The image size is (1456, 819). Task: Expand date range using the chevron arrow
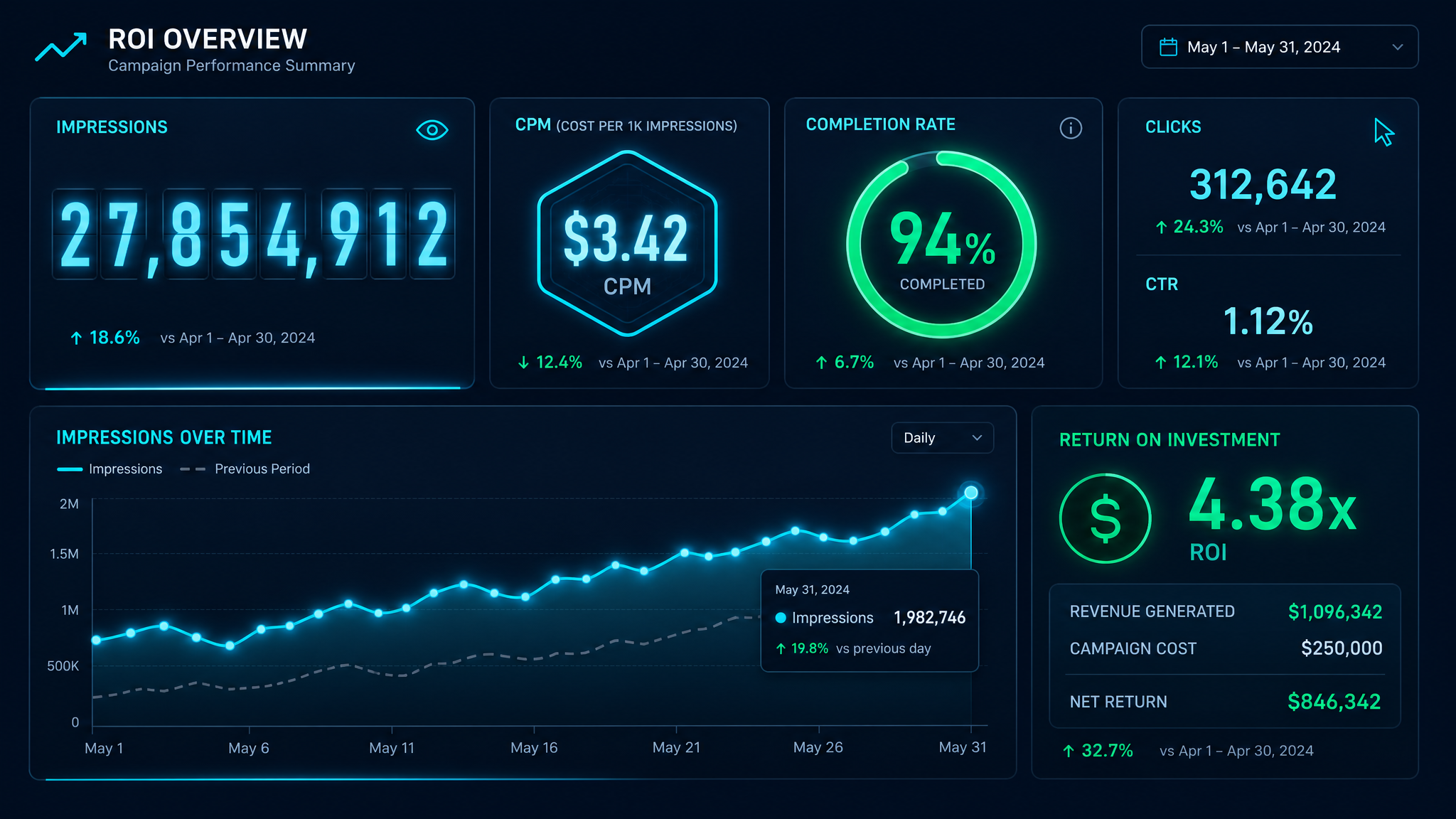click(1397, 47)
